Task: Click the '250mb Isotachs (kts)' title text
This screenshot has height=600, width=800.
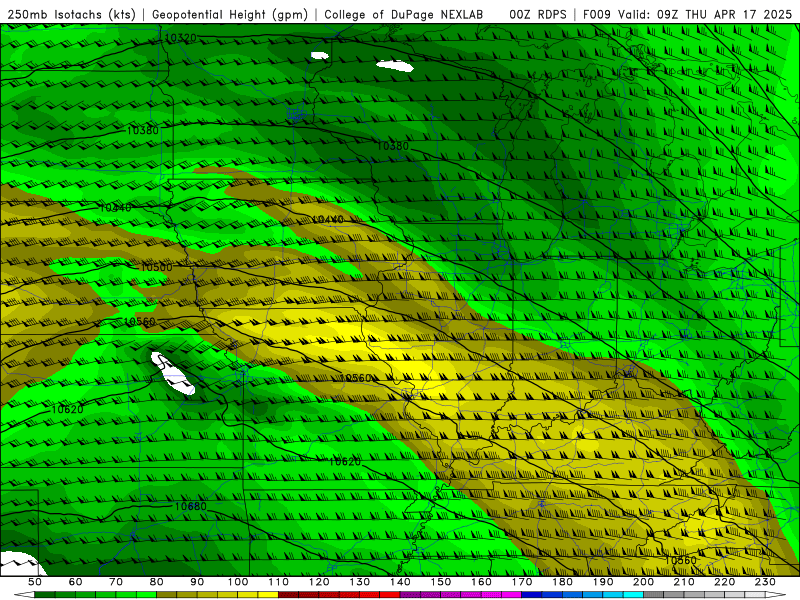Action: (x=71, y=15)
